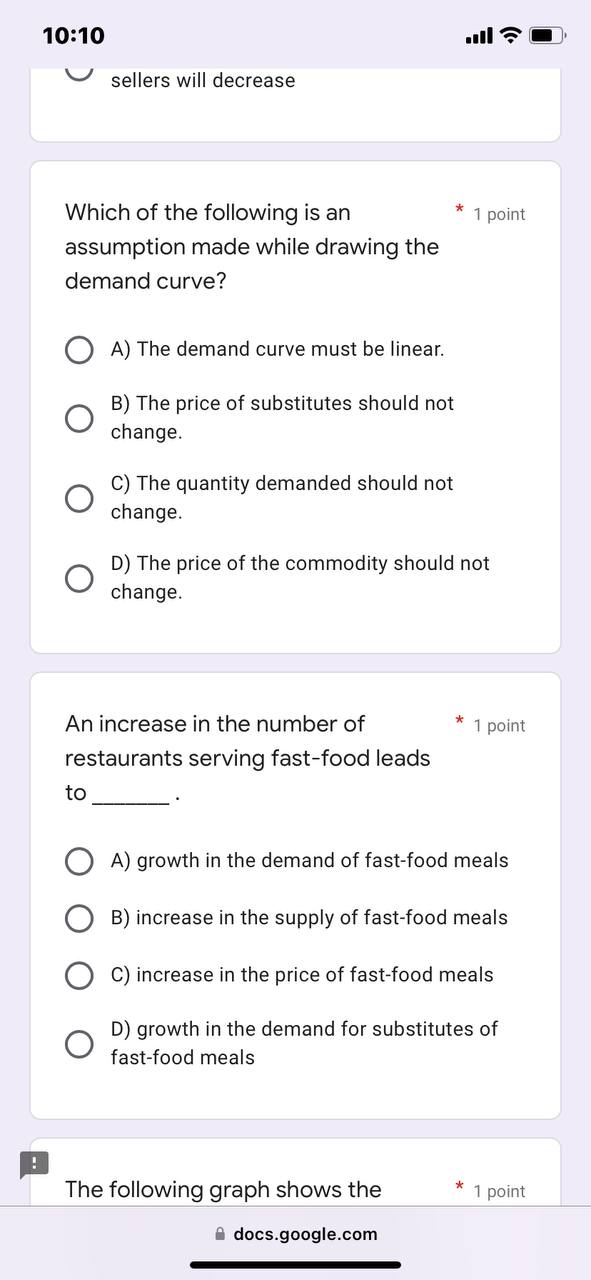
Task: Tap the report abuse exclamation icon
Action: point(34,1164)
